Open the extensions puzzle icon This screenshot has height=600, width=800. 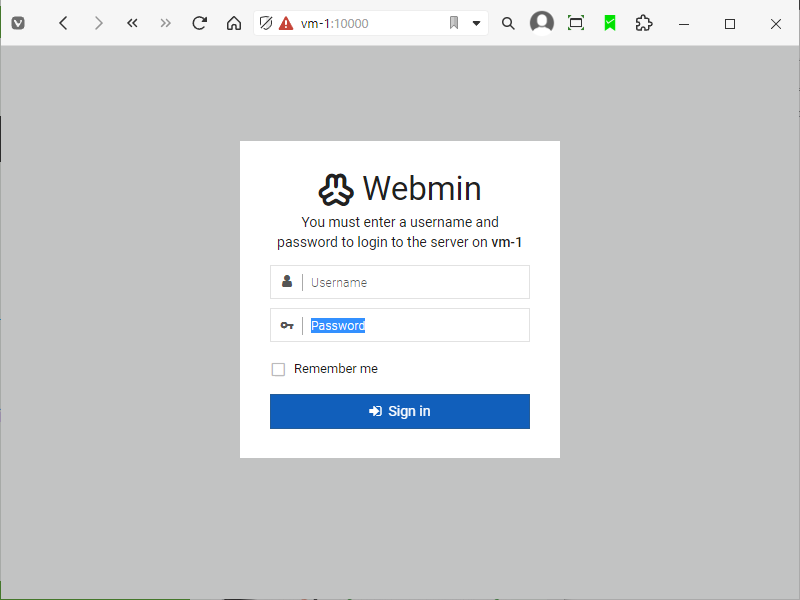coord(644,23)
